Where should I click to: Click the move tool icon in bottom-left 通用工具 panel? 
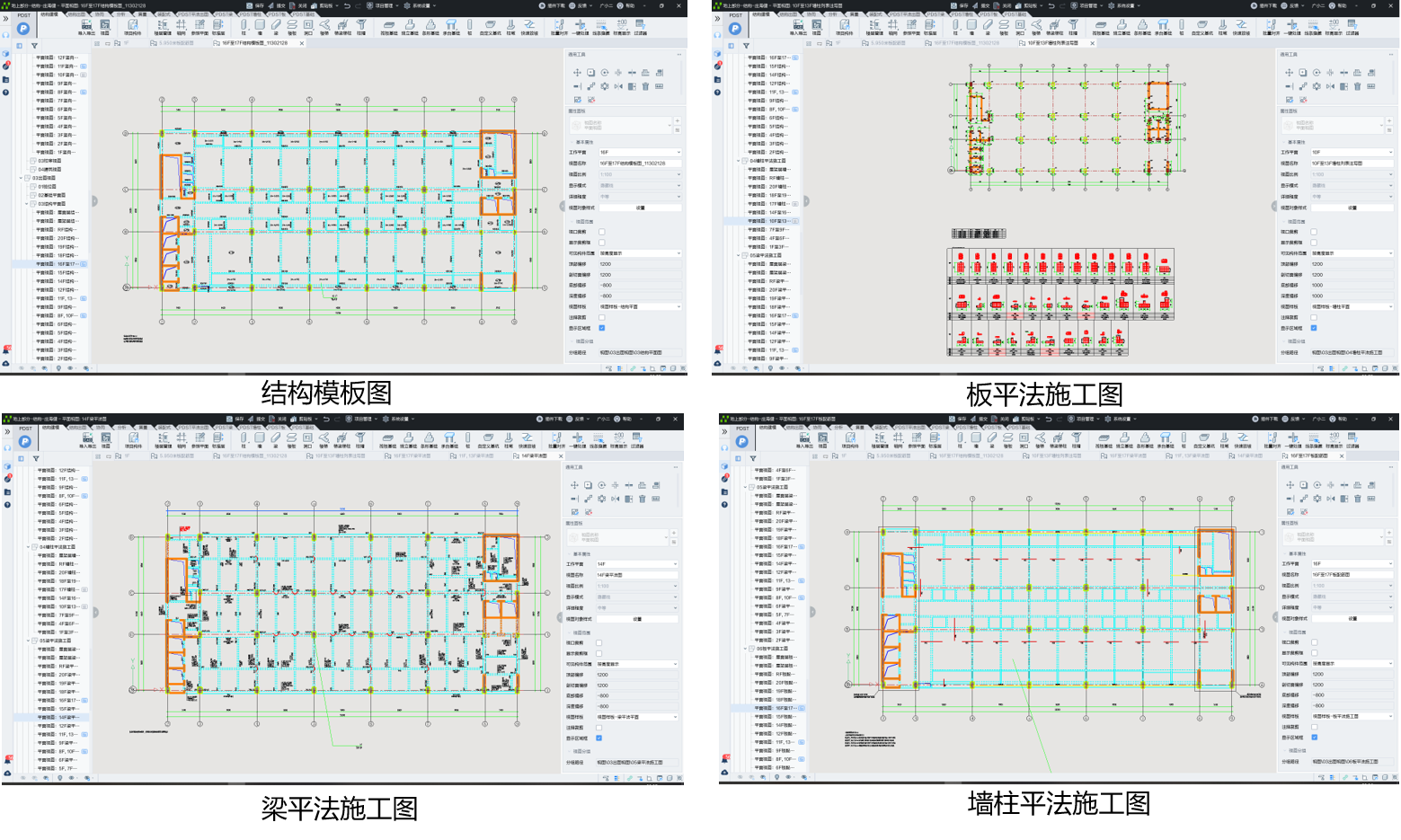(574, 485)
